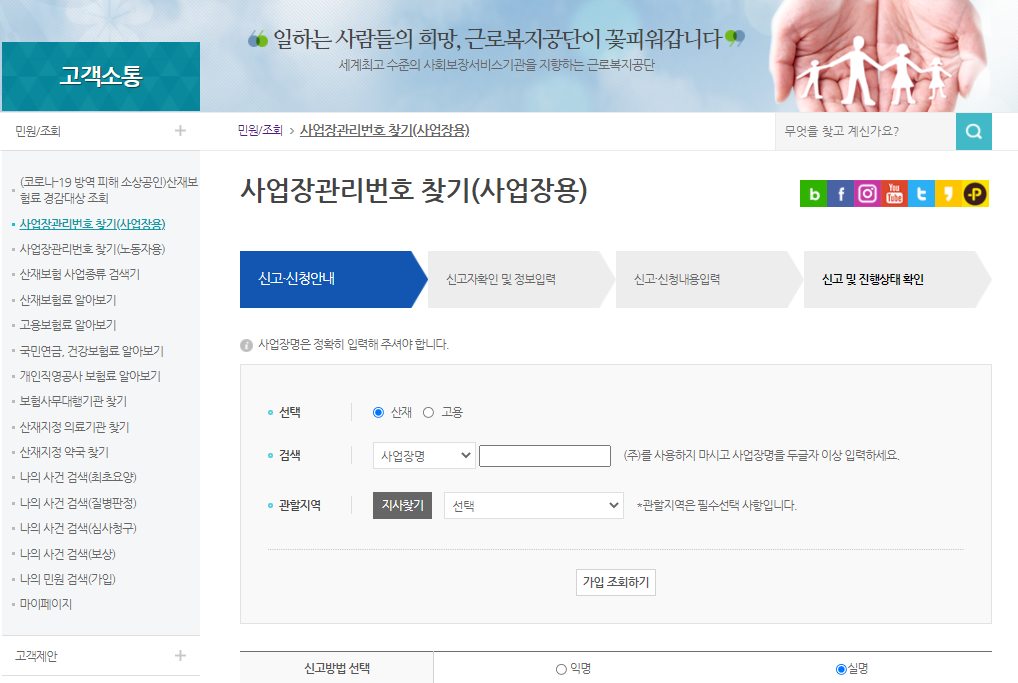The height and width of the screenshot is (683, 1018).
Task: Click the Twitter icon
Action: pyautogui.click(x=922, y=193)
